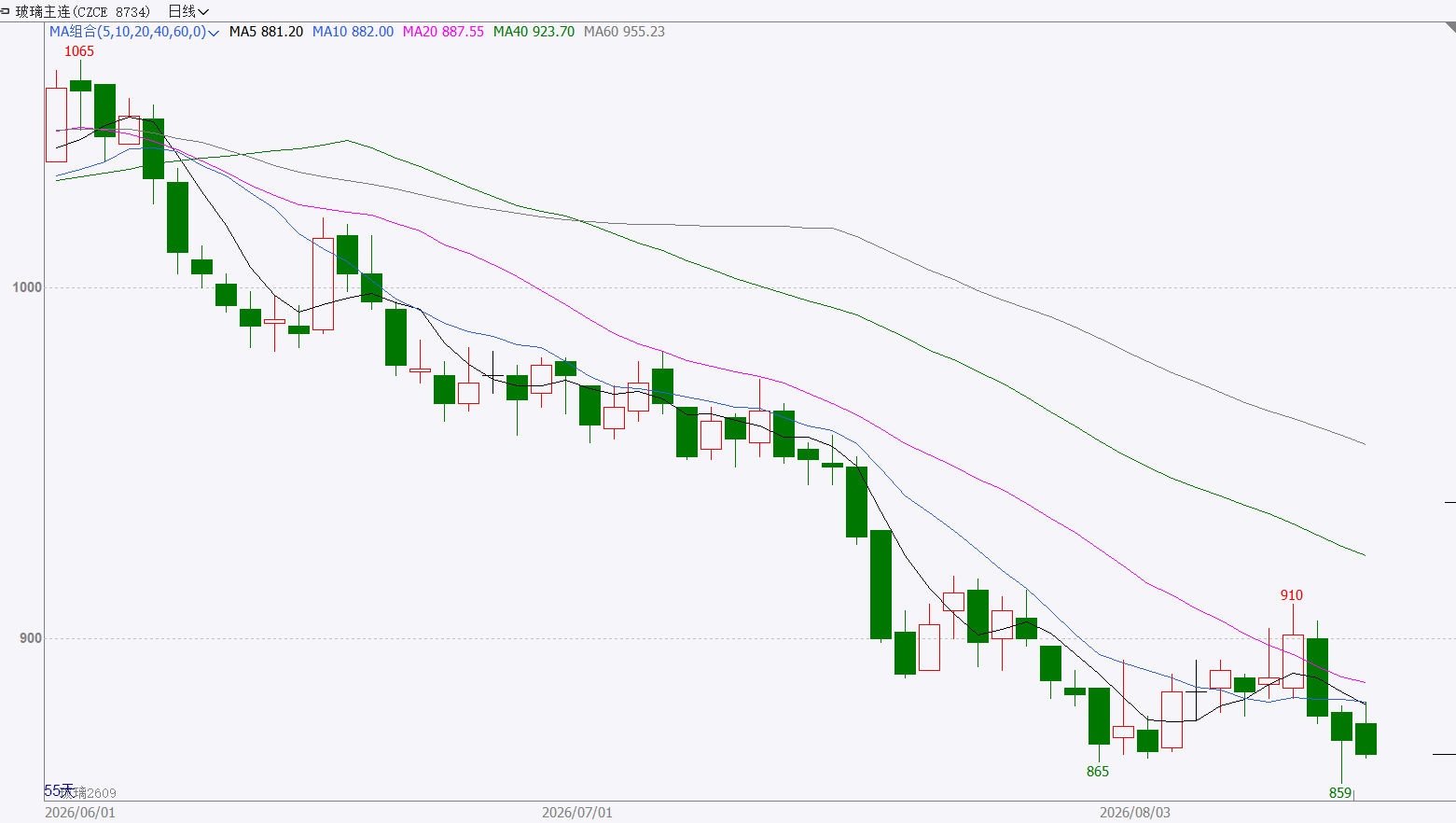The image size is (1456, 823).
Task: Open the MA组合(5,10,20,40,60,0) indicator dropdown
Action: [x=133, y=32]
